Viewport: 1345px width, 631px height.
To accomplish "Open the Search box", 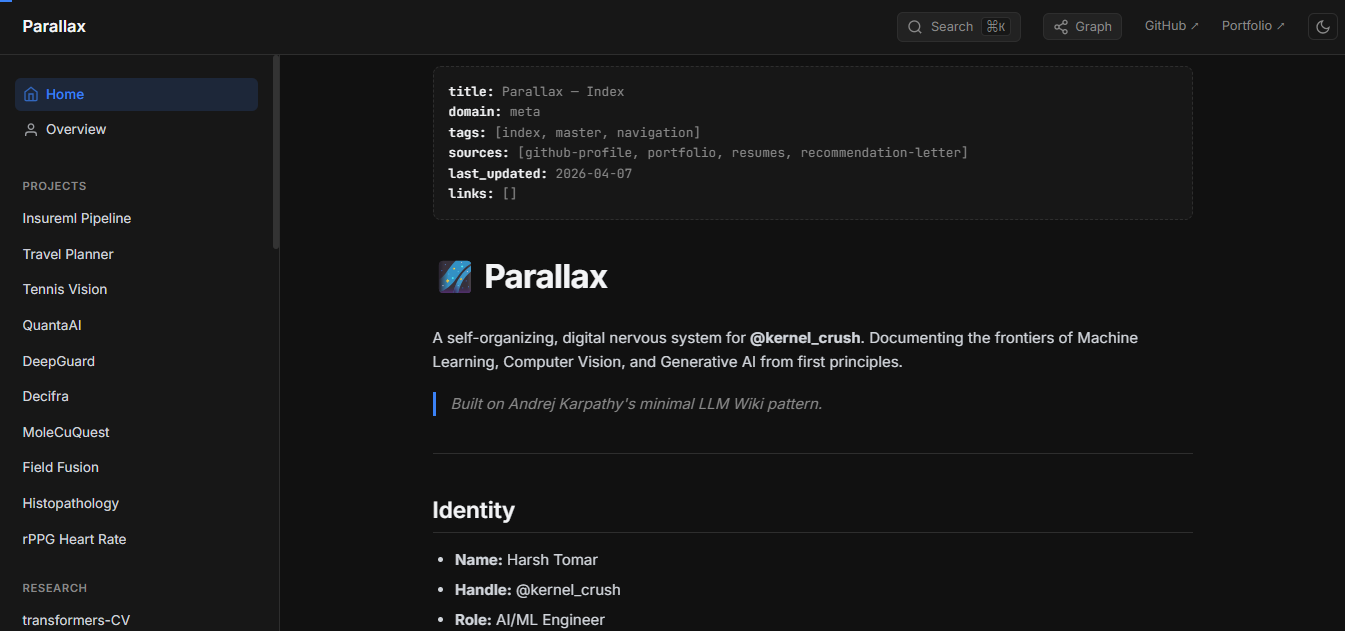I will [958, 27].
